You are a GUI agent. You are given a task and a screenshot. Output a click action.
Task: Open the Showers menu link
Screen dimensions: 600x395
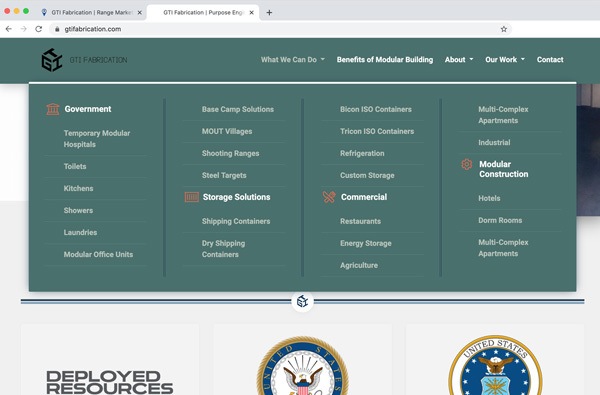78,211
